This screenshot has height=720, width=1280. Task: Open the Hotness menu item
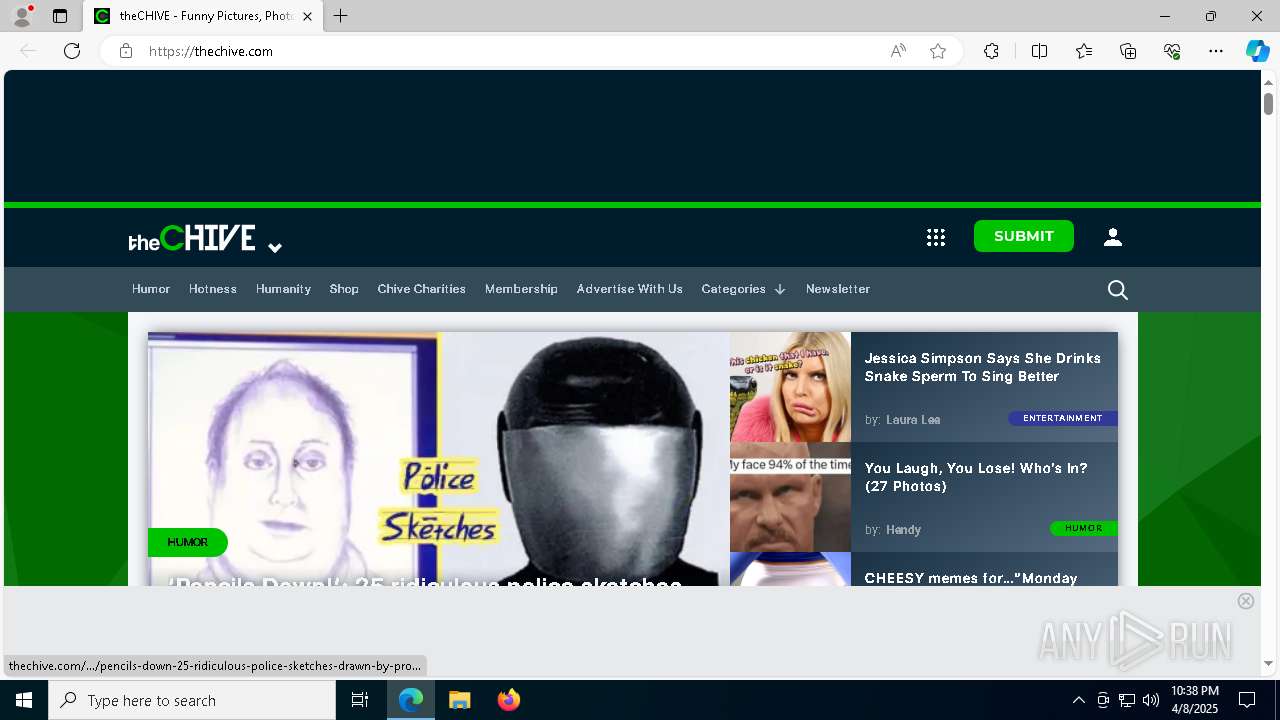tap(213, 289)
